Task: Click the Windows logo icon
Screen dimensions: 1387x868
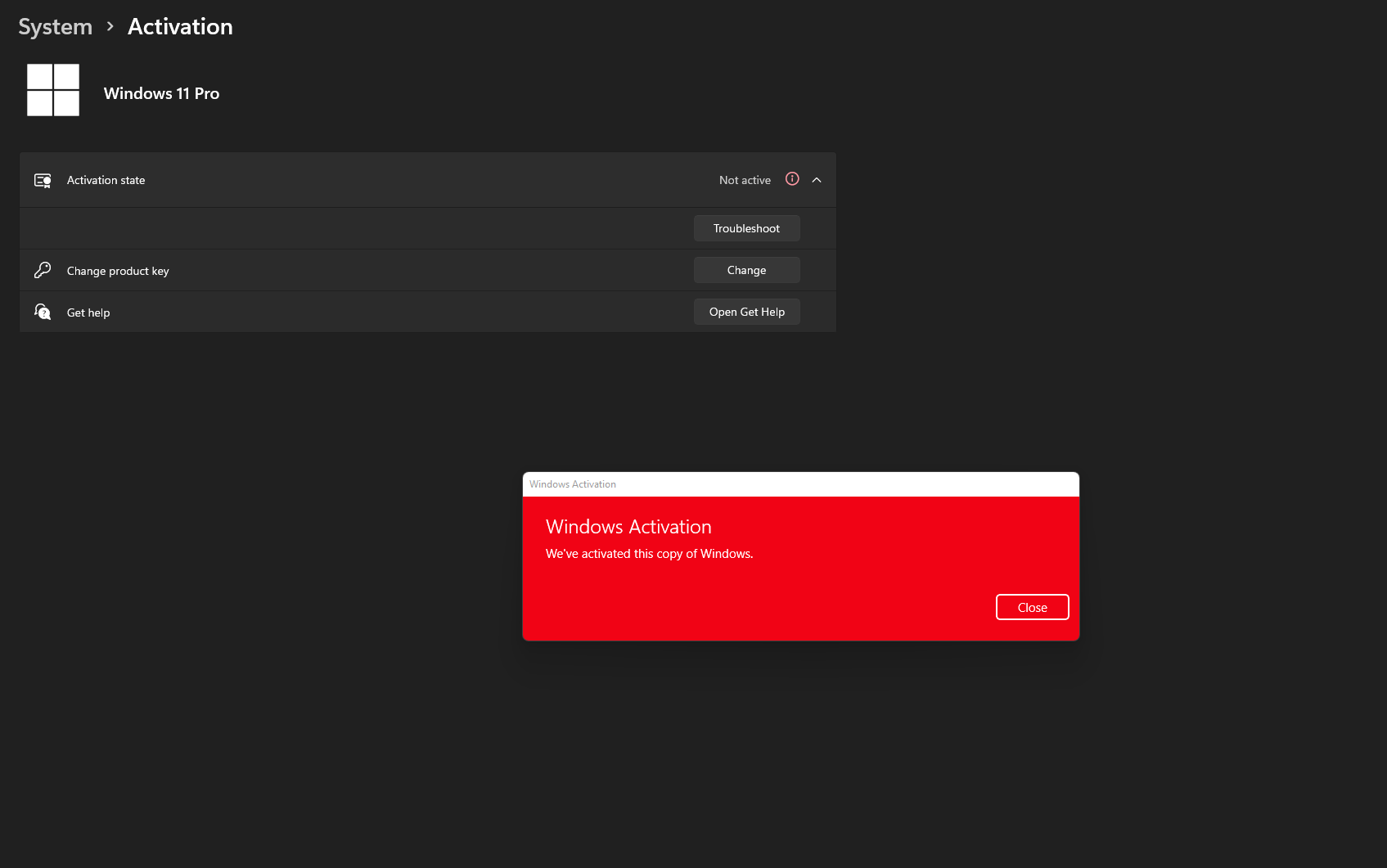Action: pos(53,90)
